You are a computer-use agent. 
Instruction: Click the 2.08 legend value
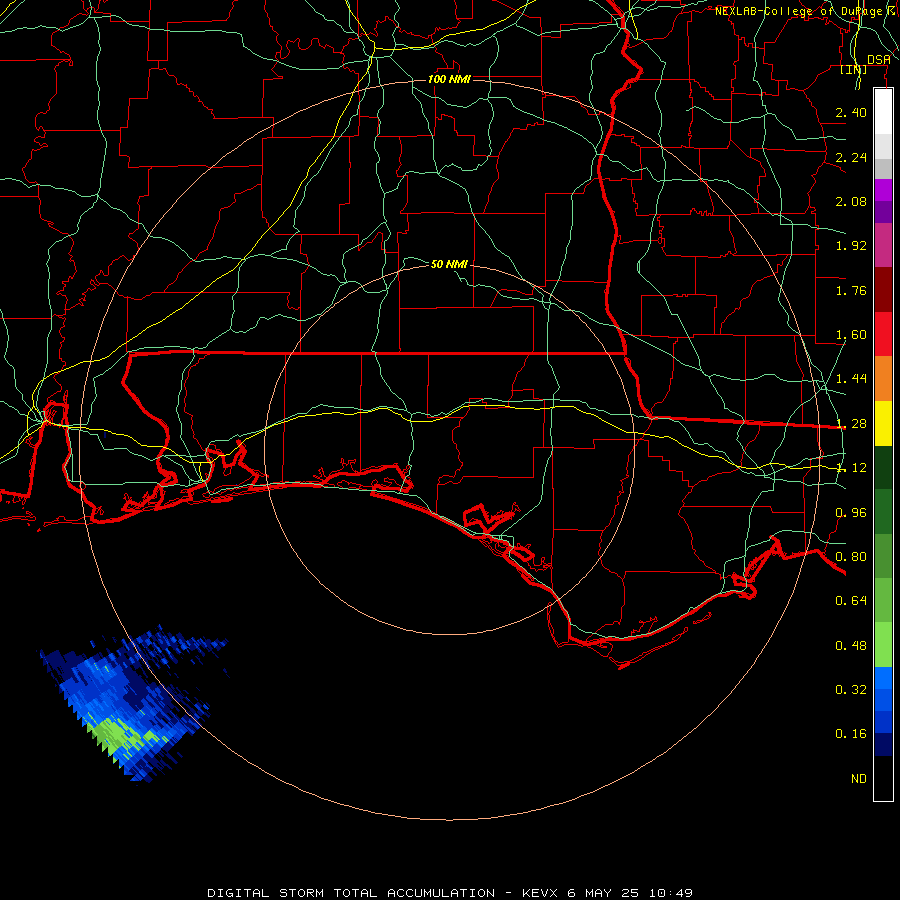(x=851, y=201)
